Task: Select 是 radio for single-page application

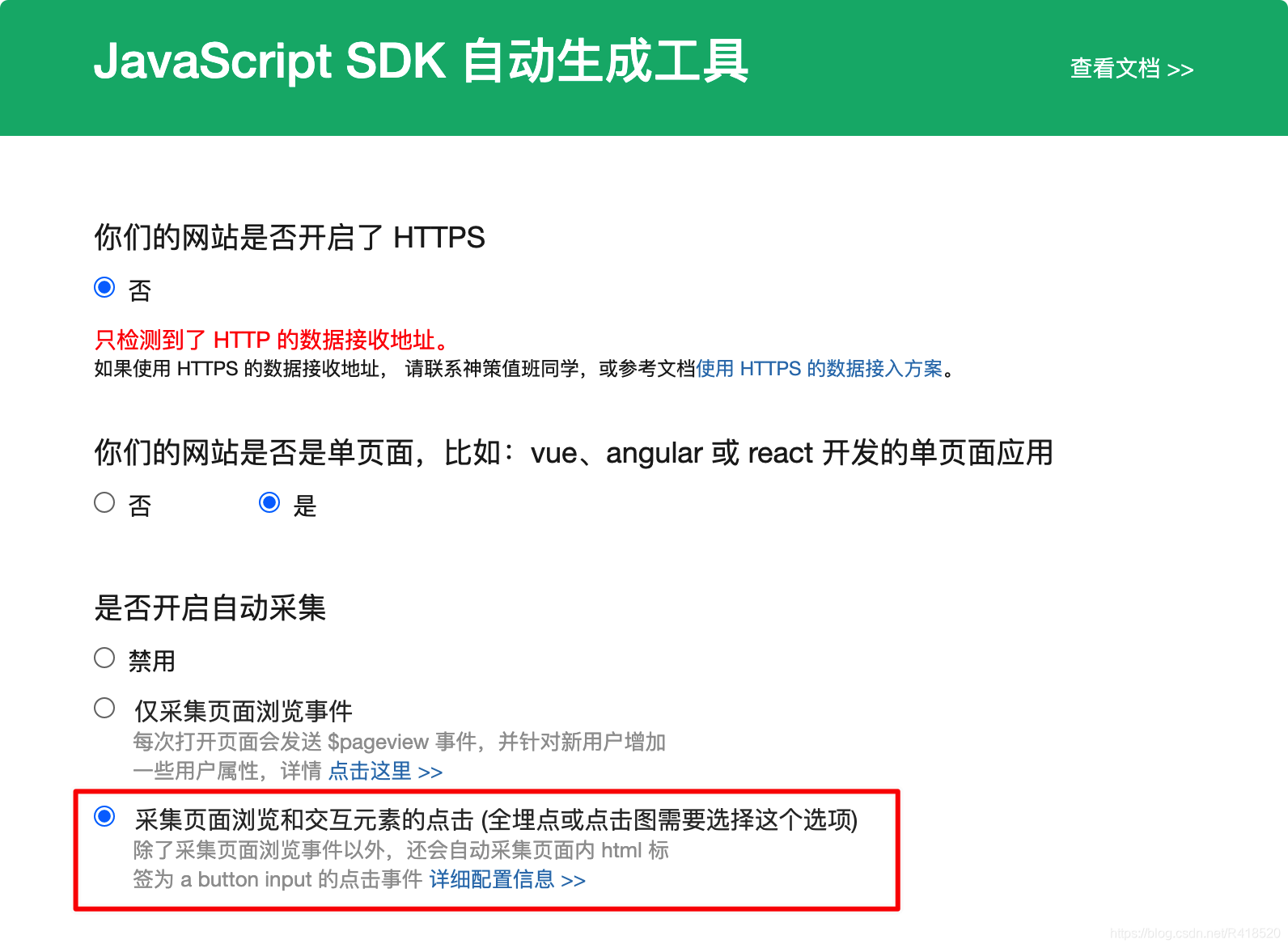Action: [x=269, y=502]
